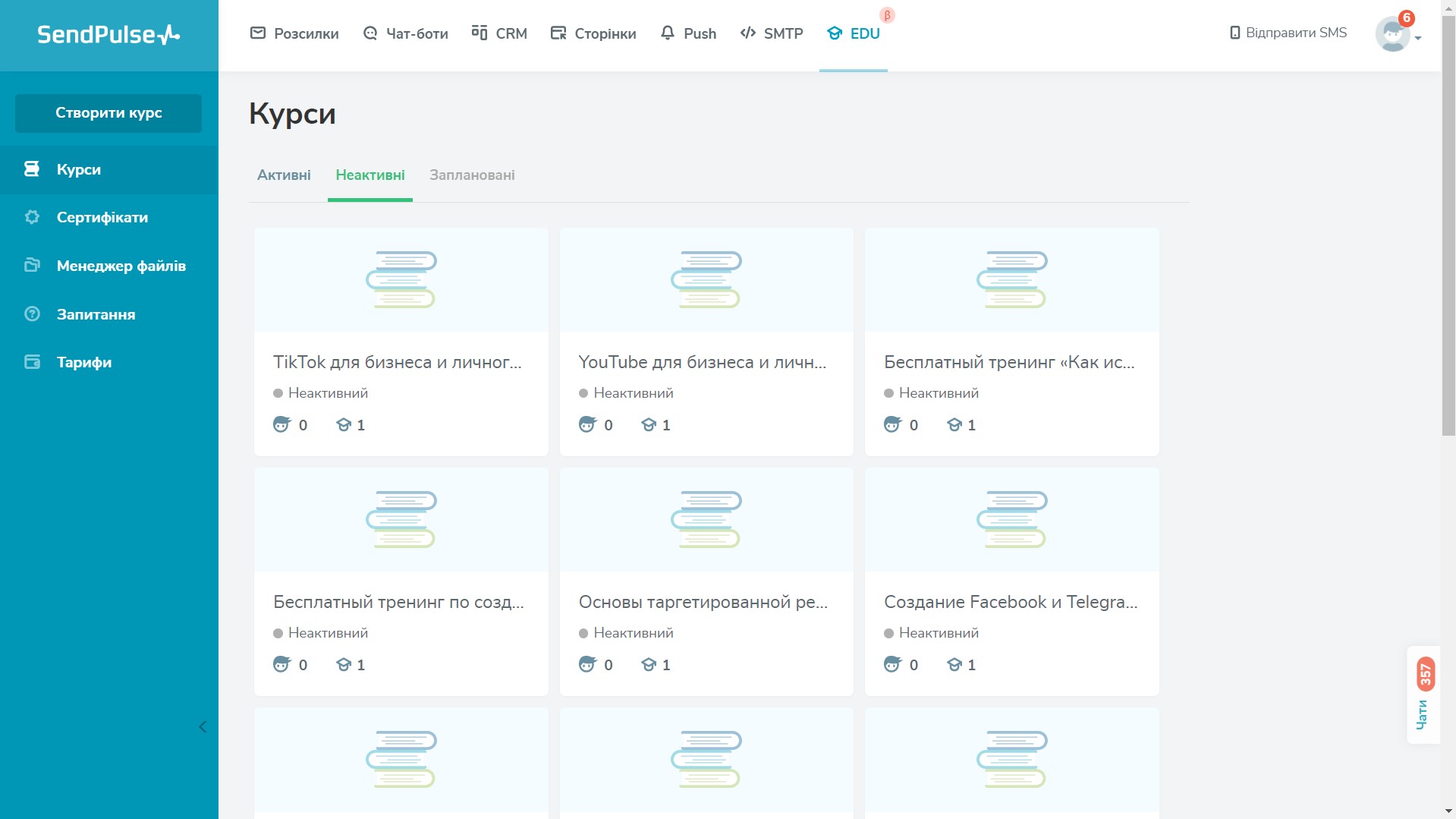Click the Створити курс button
The width and height of the screenshot is (1456, 819).
[x=108, y=112]
